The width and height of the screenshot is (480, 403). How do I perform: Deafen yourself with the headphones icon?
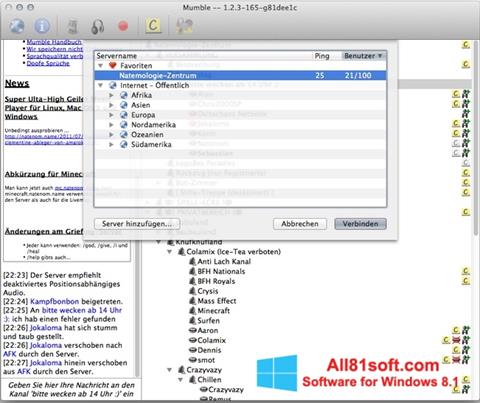coord(98,27)
